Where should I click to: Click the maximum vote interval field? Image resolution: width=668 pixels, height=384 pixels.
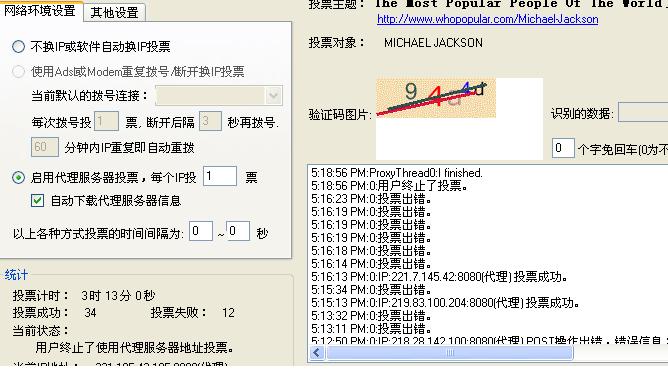[238, 231]
